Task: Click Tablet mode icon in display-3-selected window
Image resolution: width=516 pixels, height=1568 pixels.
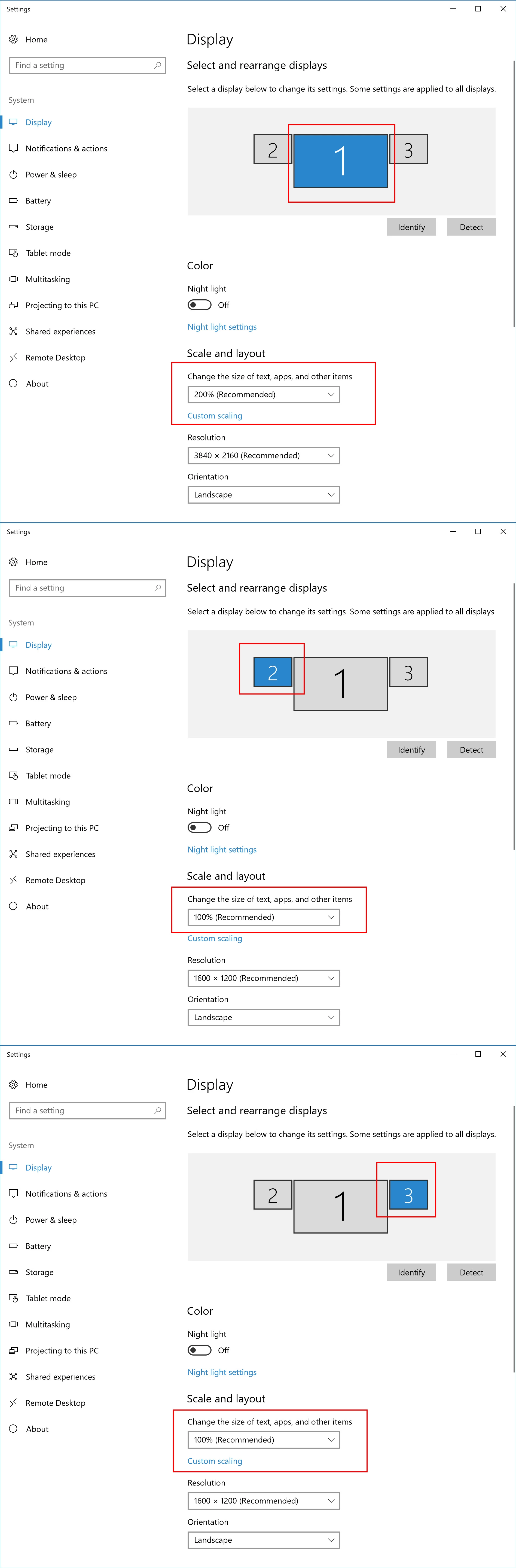Action: point(13,1298)
